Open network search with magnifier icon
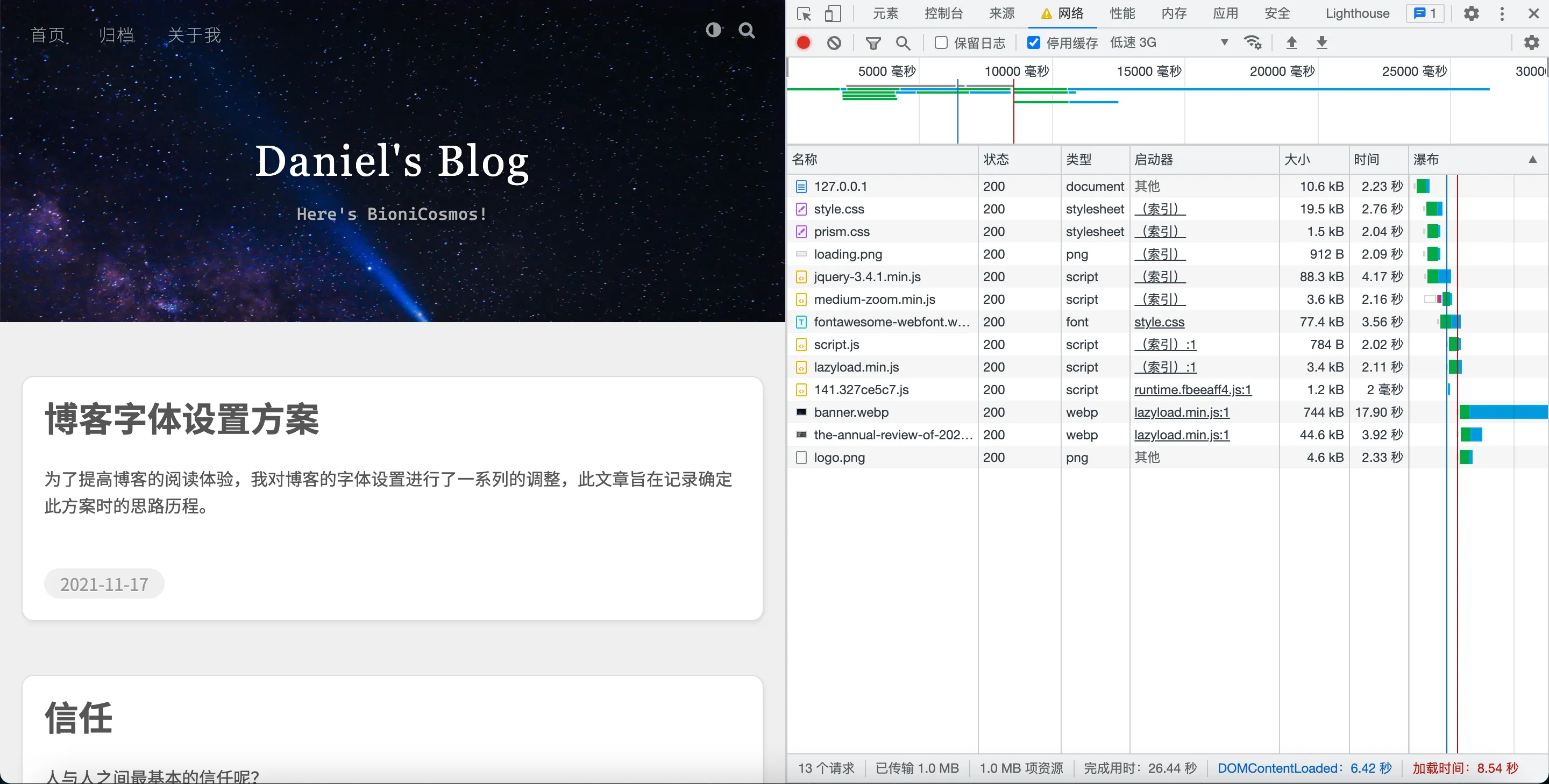 click(x=903, y=42)
